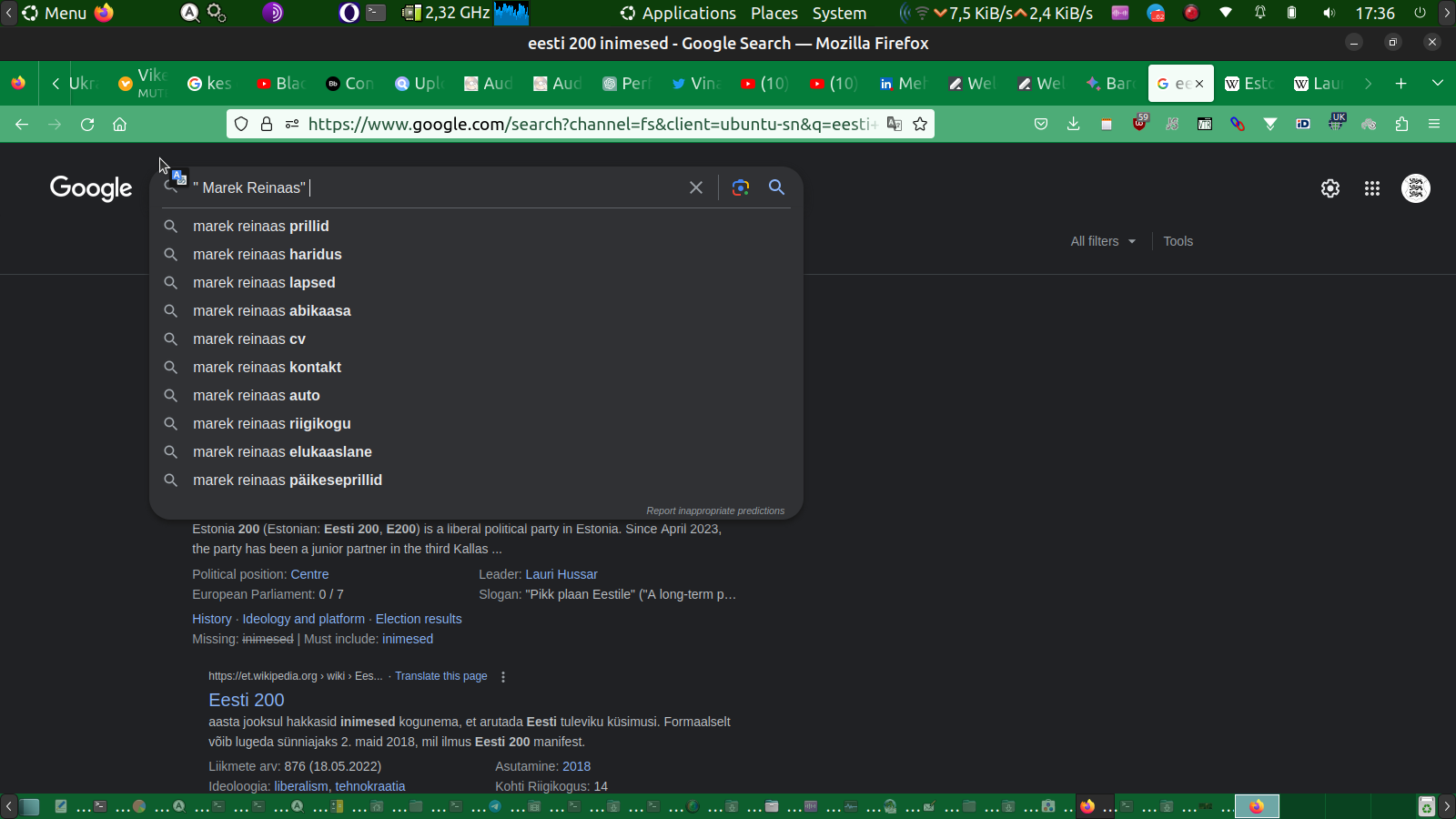
Task: Close the active Google search tab
Action: tap(1199, 84)
